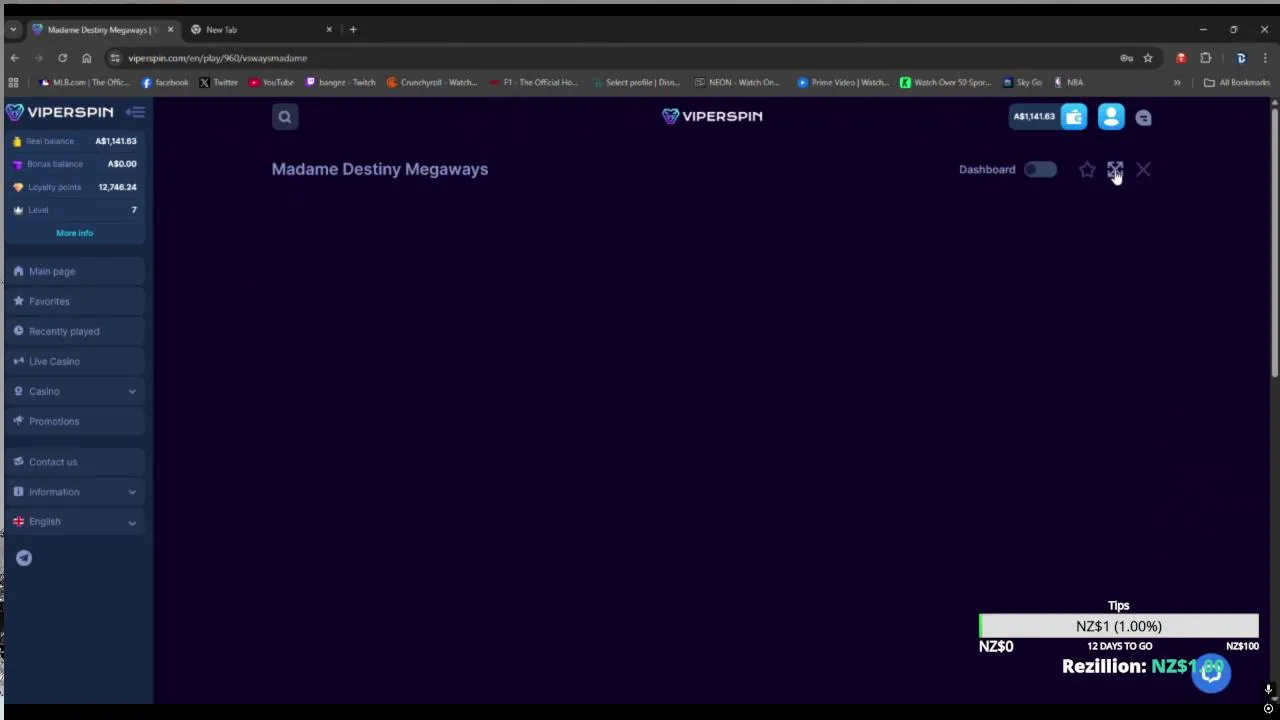Close the New Tab browser tab
This screenshot has height=720, width=1280.
pyautogui.click(x=329, y=30)
